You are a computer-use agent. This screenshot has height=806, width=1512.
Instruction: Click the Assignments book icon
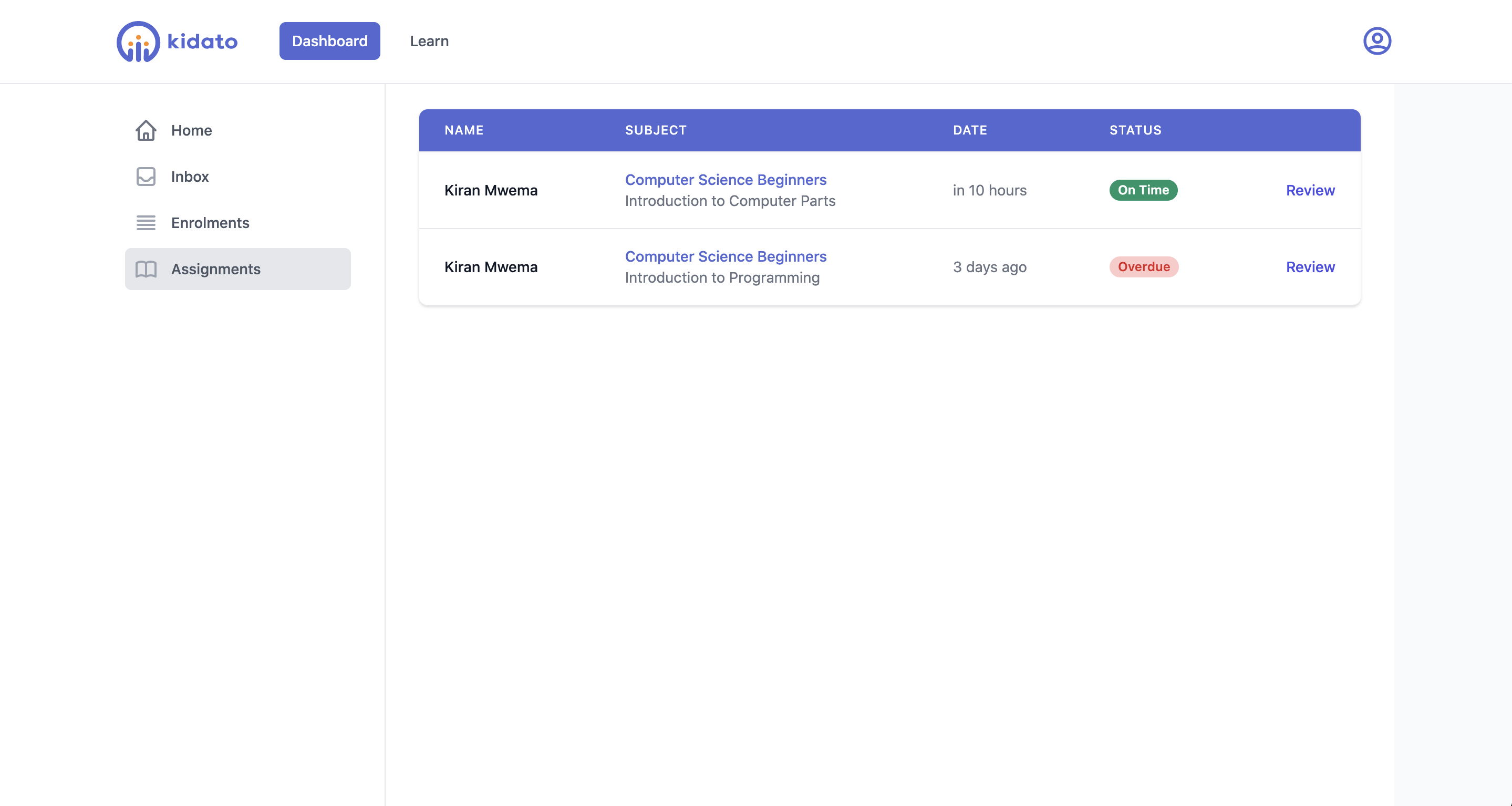pyautogui.click(x=146, y=270)
